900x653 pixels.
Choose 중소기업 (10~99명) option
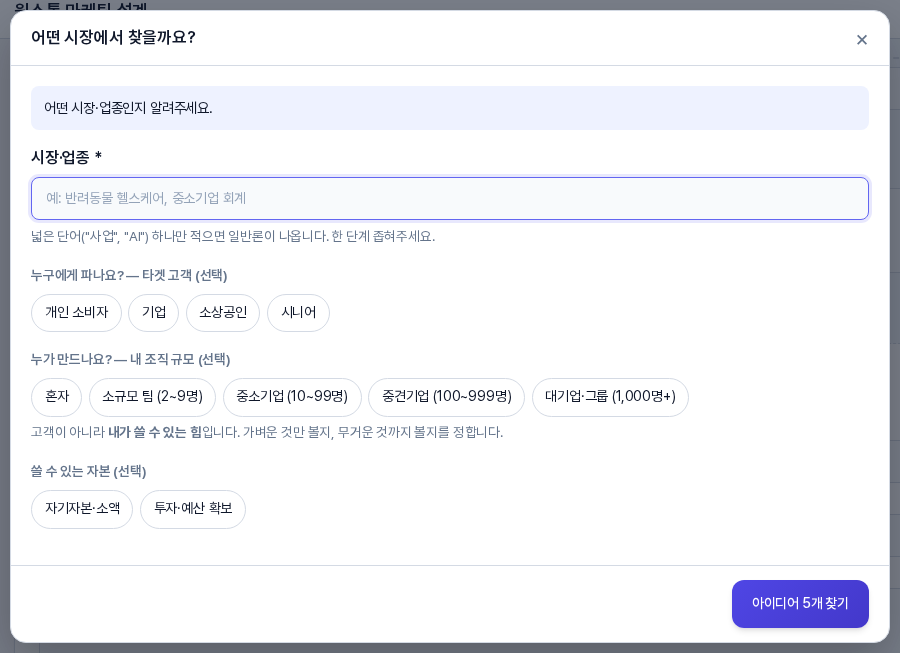pyautogui.click(x=292, y=397)
